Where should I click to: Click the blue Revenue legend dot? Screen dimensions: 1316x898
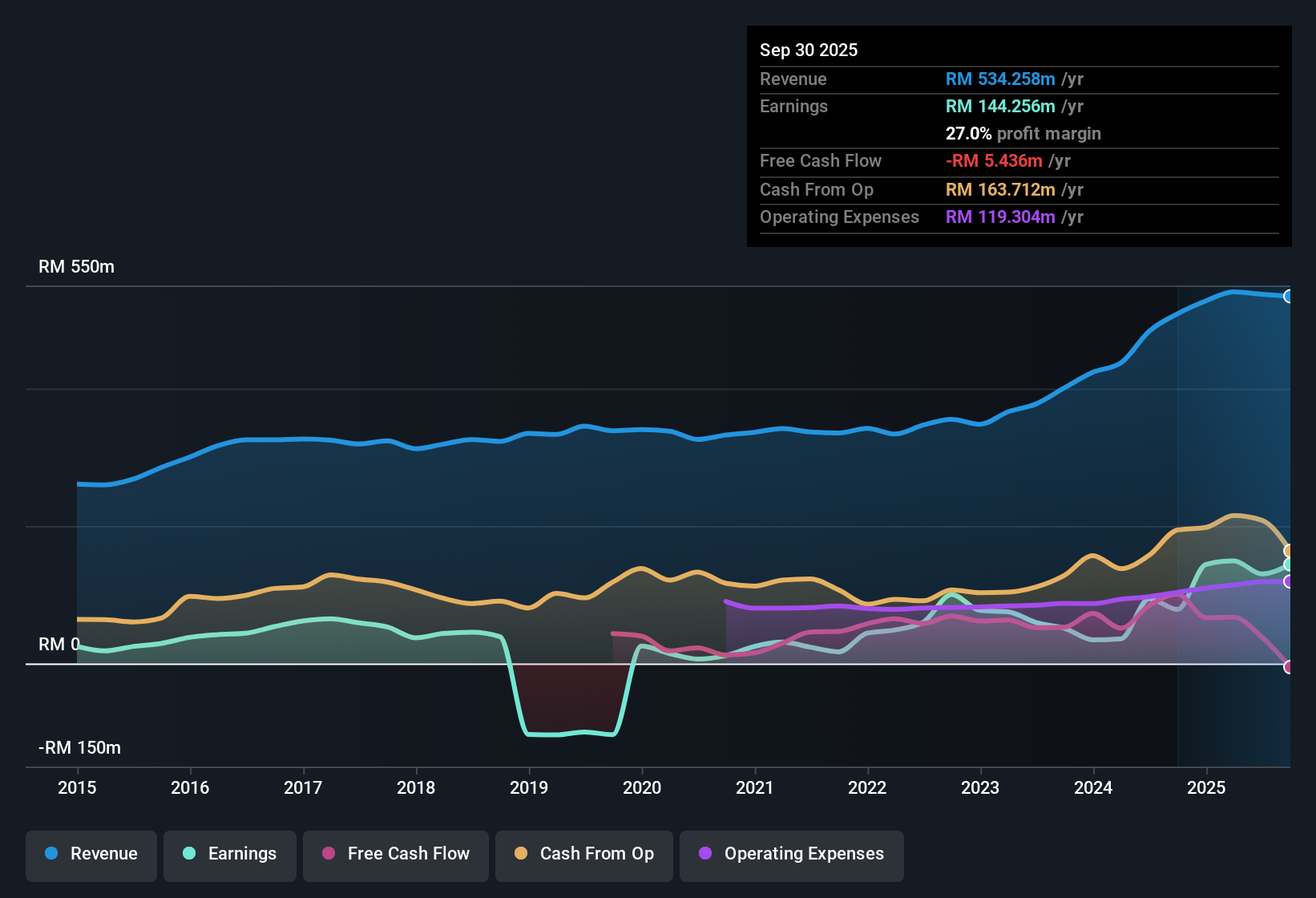(x=50, y=854)
